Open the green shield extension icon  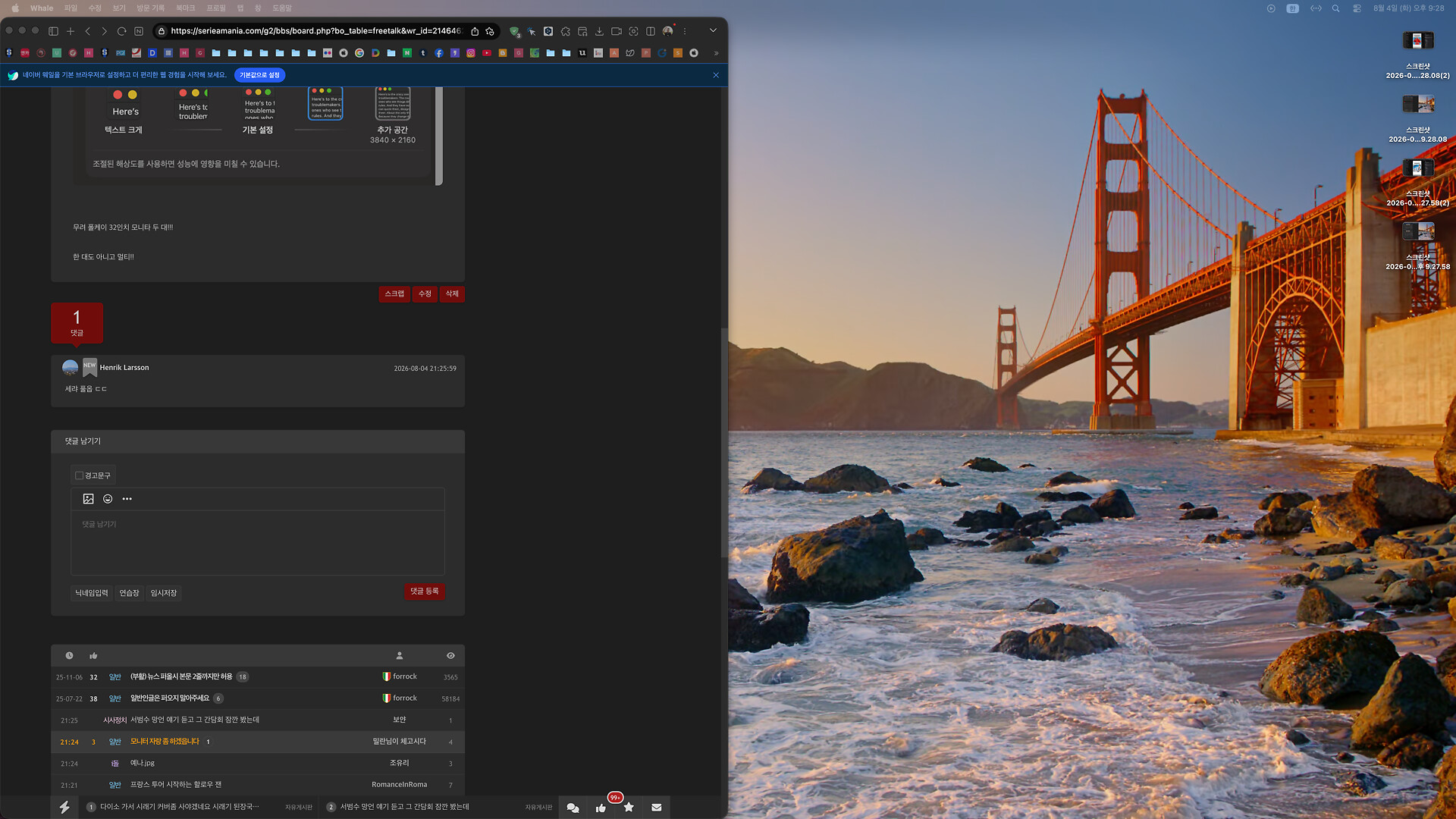tap(515, 31)
